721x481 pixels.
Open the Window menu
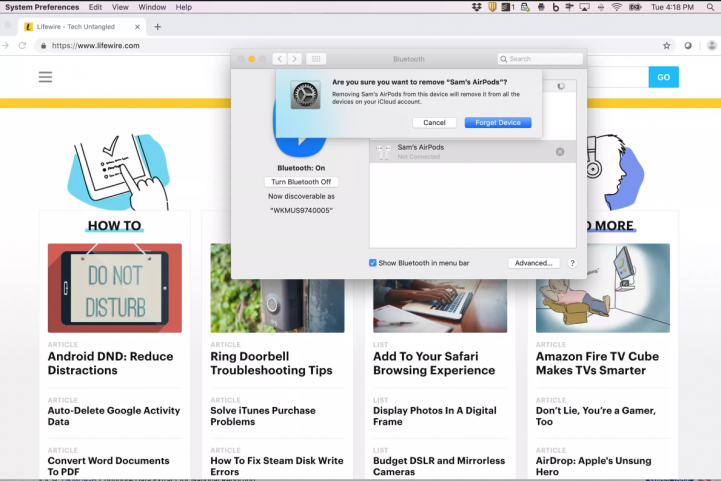click(x=152, y=7)
